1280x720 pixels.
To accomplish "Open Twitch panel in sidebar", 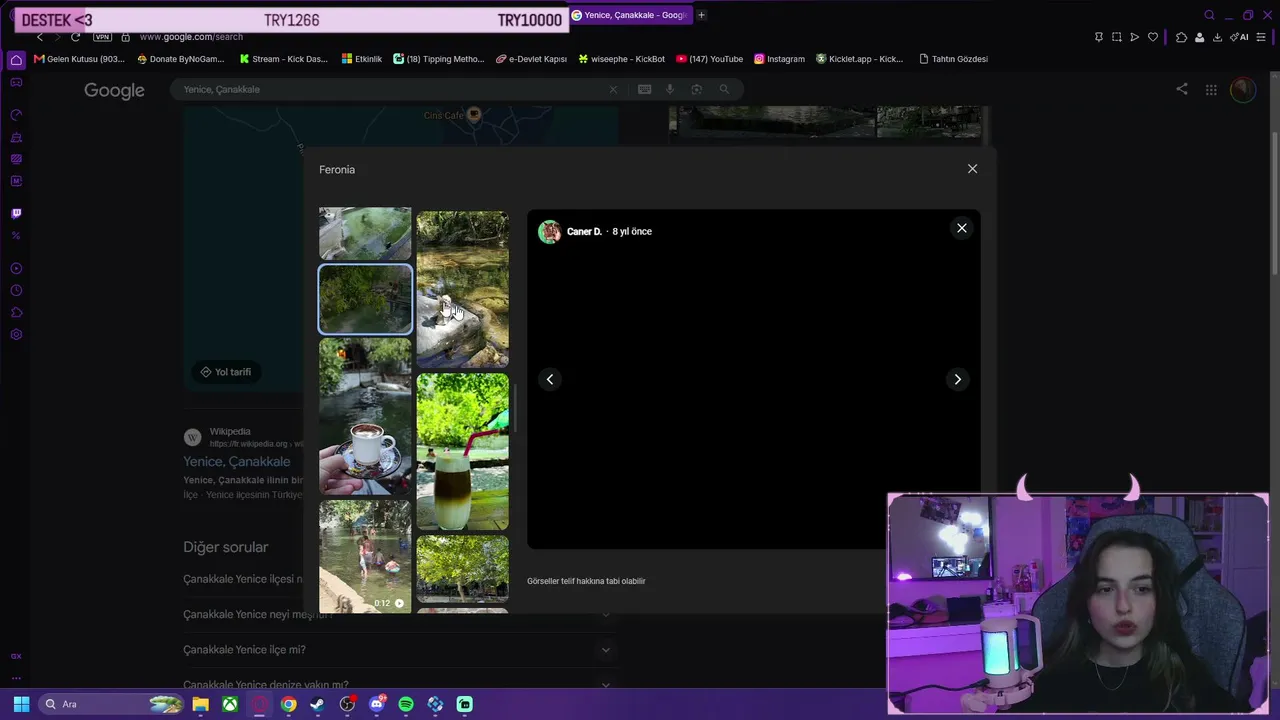I will (x=16, y=213).
